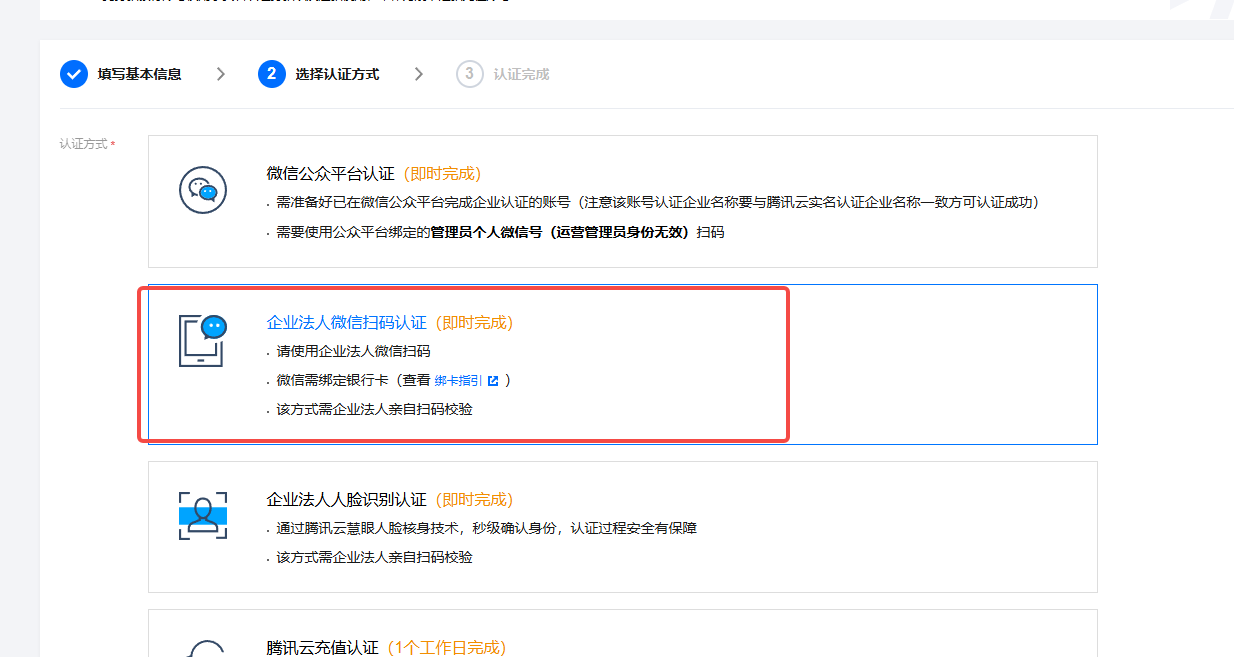This screenshot has height=657, width=1234.
Task: Click text 该方式需企业法人亲自扫码校验 under 人脸识别认证
Action: pyautogui.click(x=375, y=557)
